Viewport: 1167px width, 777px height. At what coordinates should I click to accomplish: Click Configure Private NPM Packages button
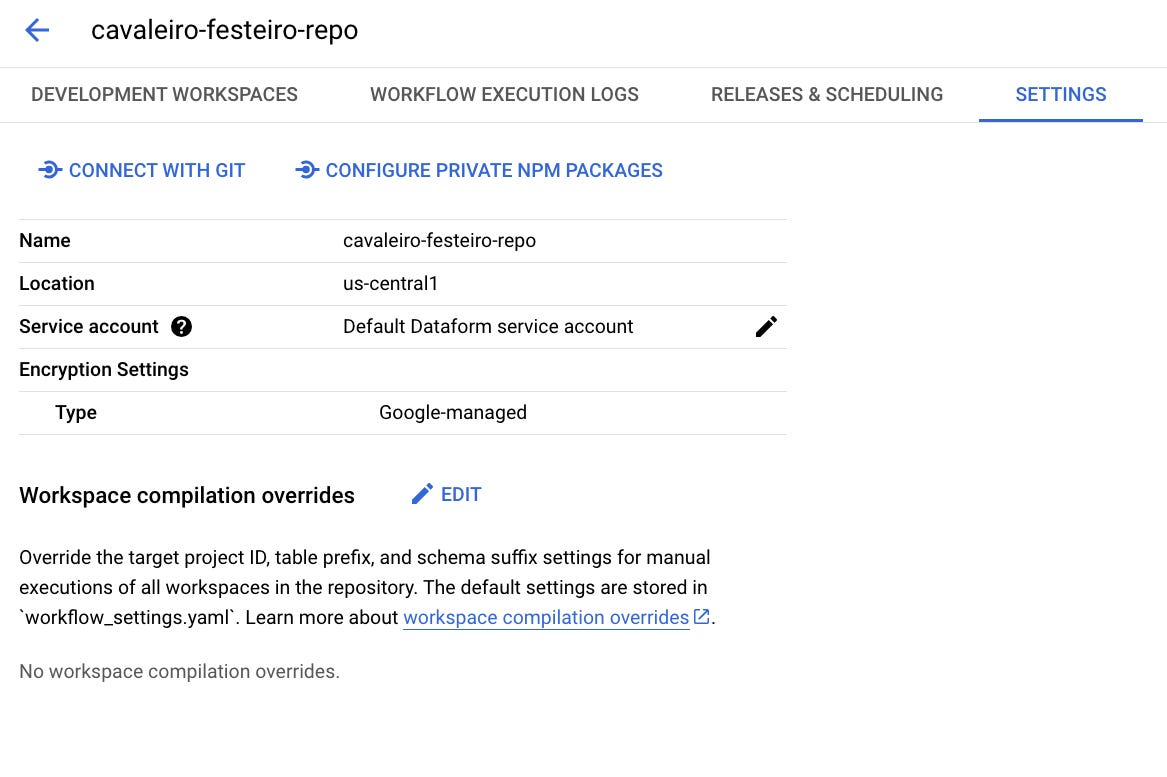click(480, 170)
